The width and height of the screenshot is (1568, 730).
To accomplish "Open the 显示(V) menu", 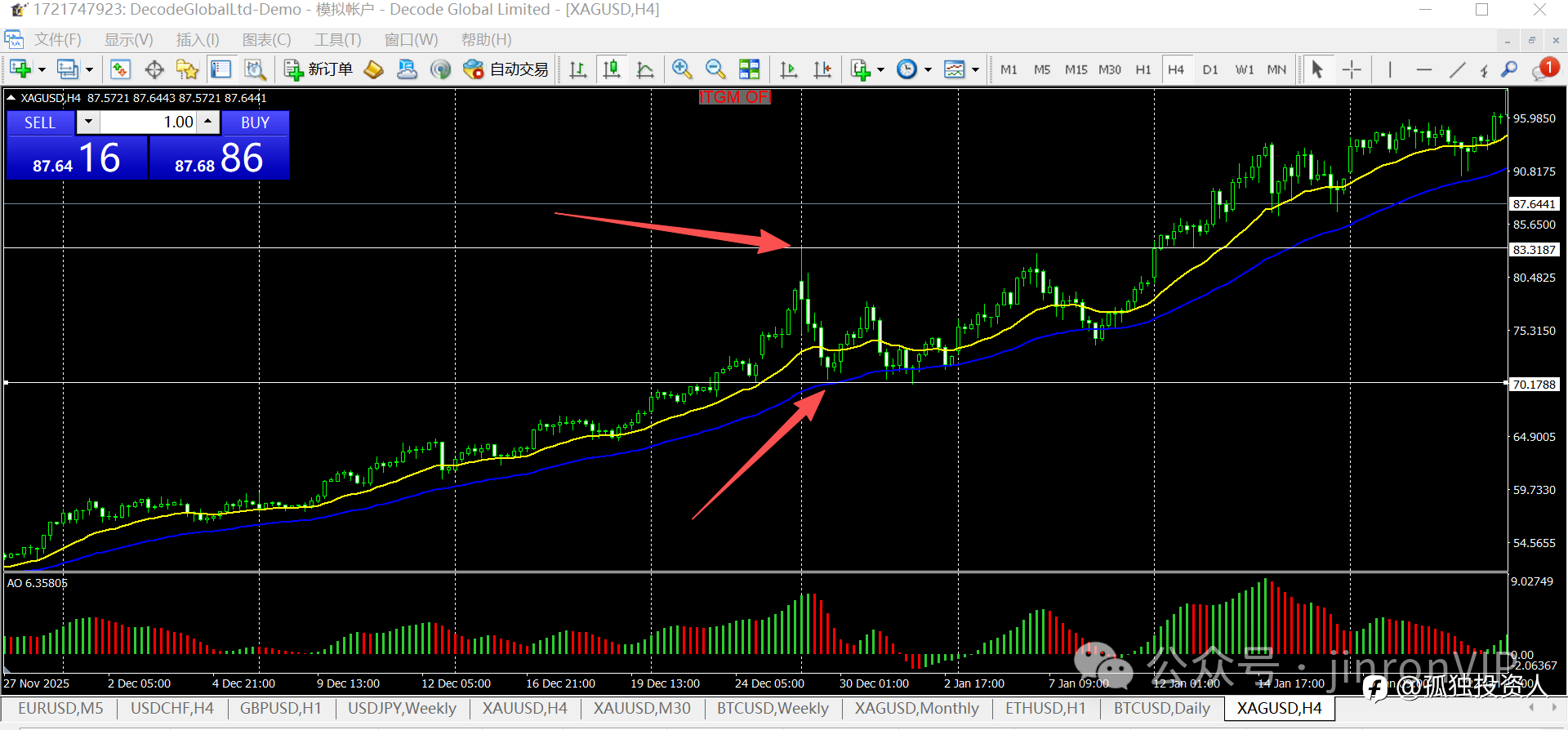I will pyautogui.click(x=128, y=40).
